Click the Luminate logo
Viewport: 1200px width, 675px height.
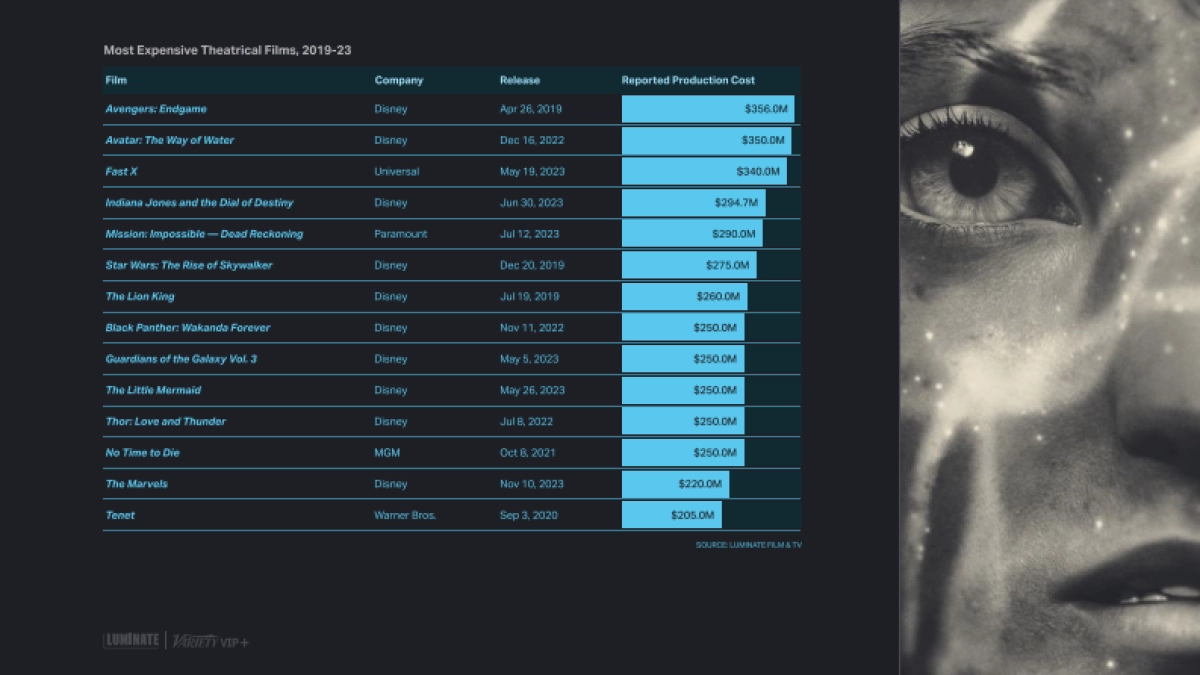point(132,640)
